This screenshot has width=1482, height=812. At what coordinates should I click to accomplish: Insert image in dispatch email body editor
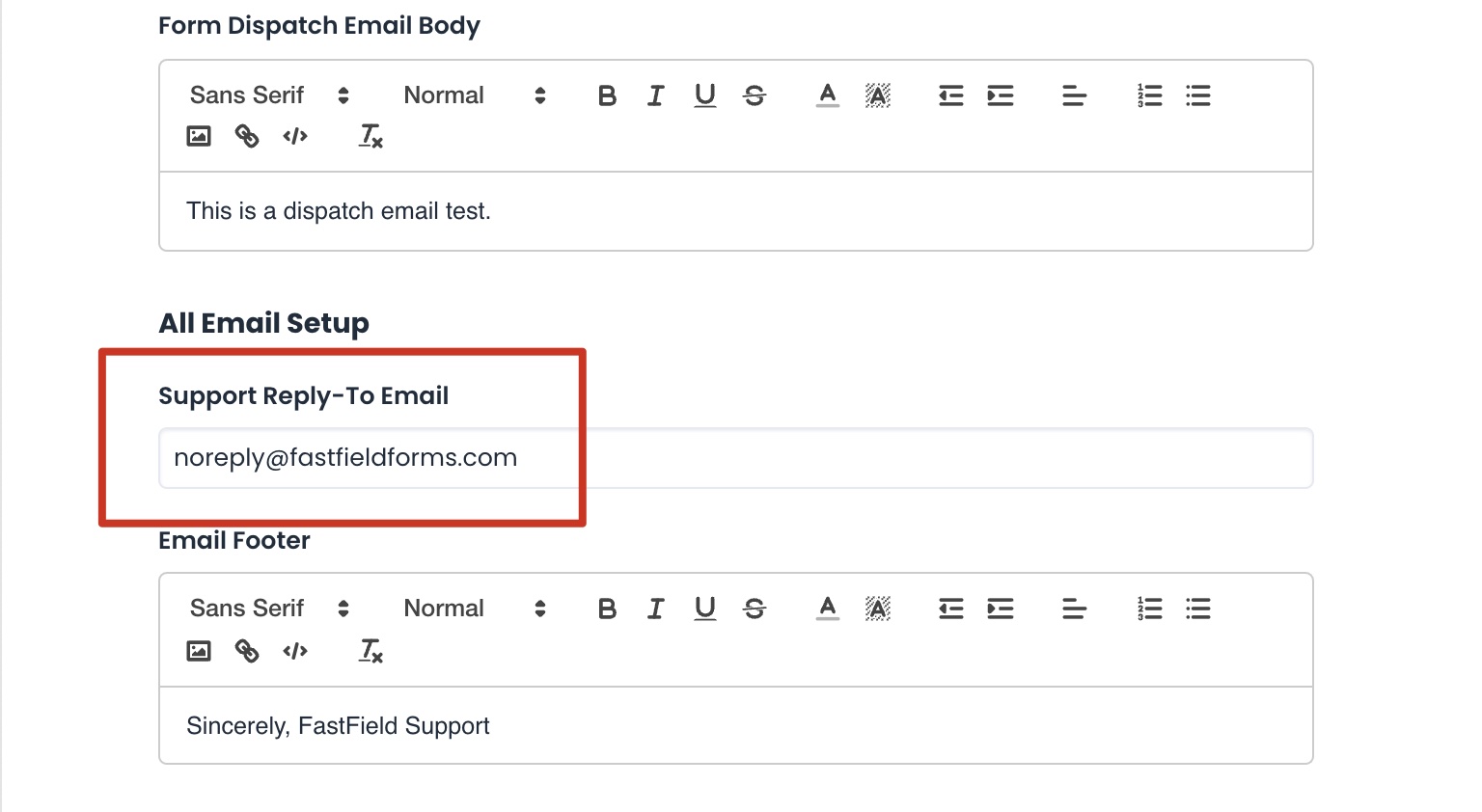199,136
